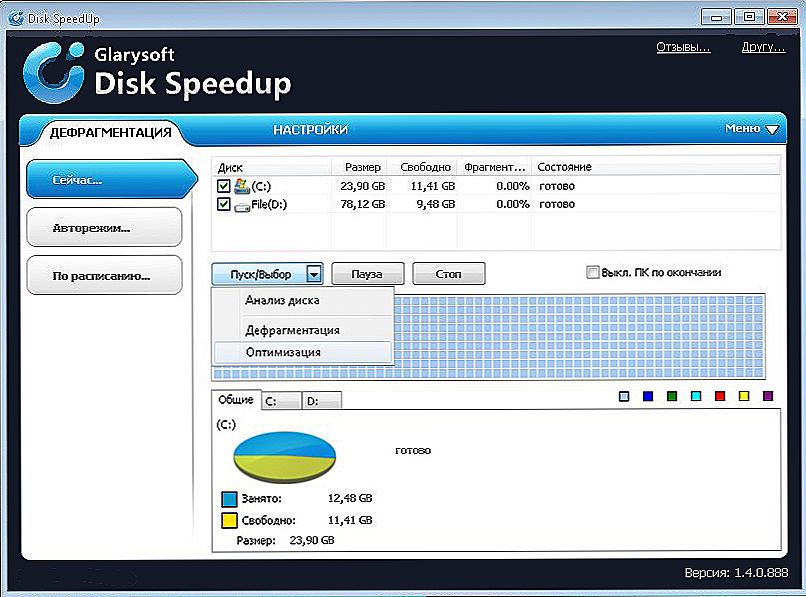
Task: Open the D: drive tab
Action: coord(322,401)
